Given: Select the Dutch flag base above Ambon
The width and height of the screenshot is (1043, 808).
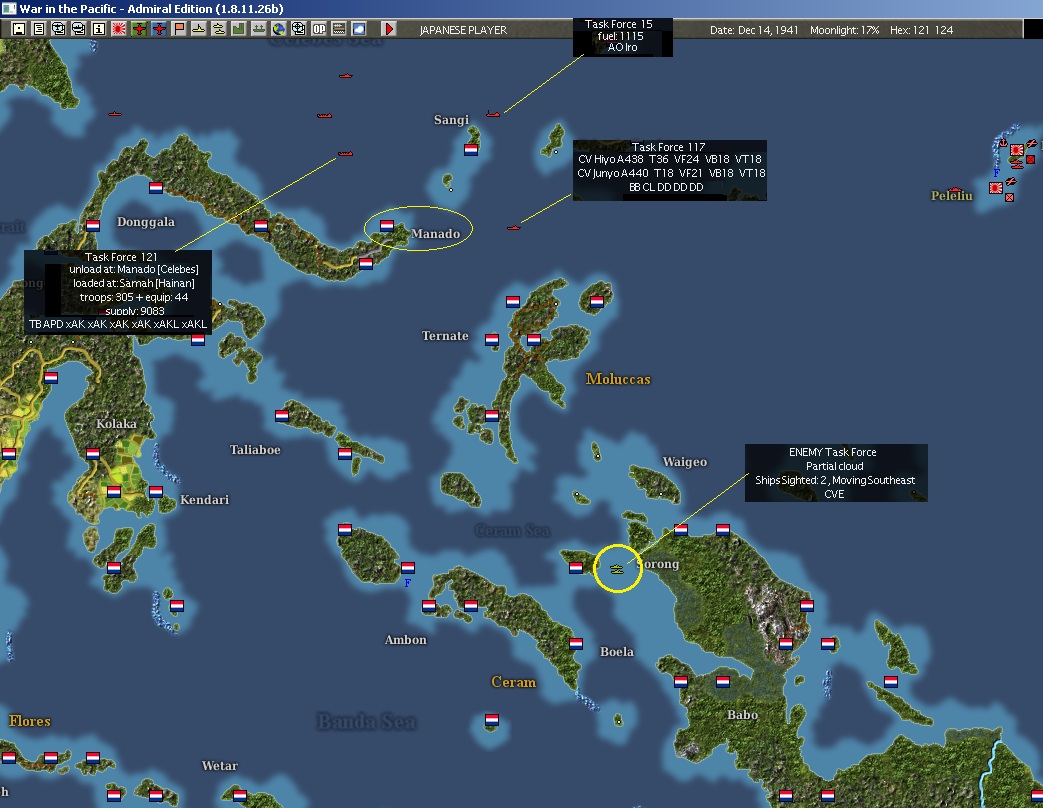Looking at the screenshot, I should (428, 606).
